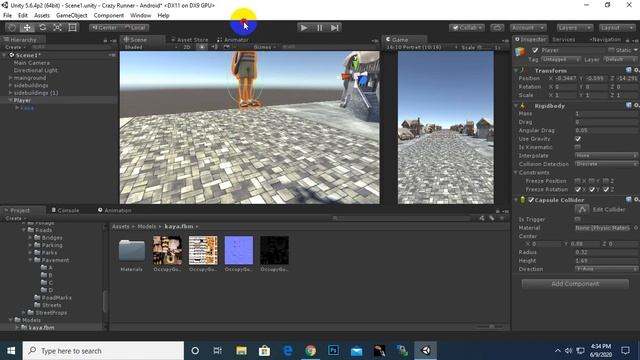Click the Edit Collider button icon
Viewport: 640px width, 360px height.
[582, 209]
